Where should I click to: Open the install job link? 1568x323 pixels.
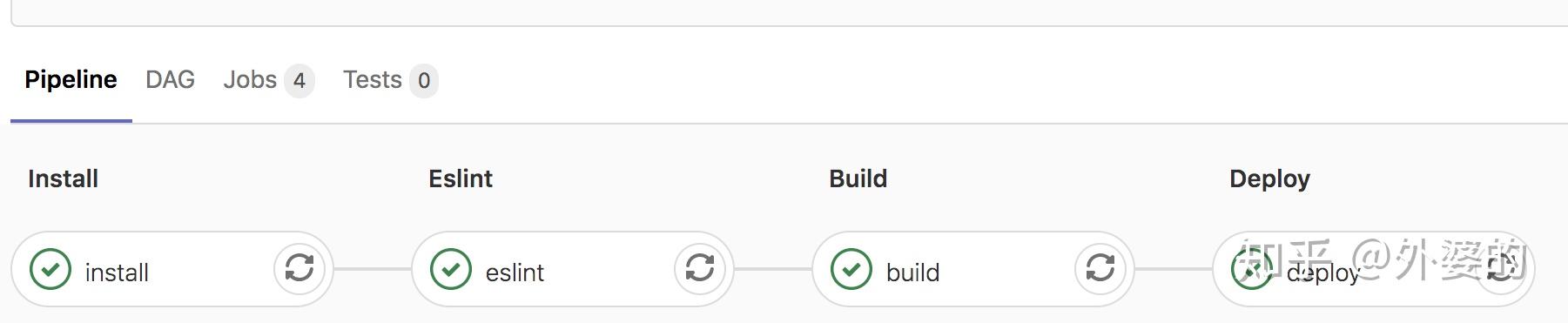[117, 273]
